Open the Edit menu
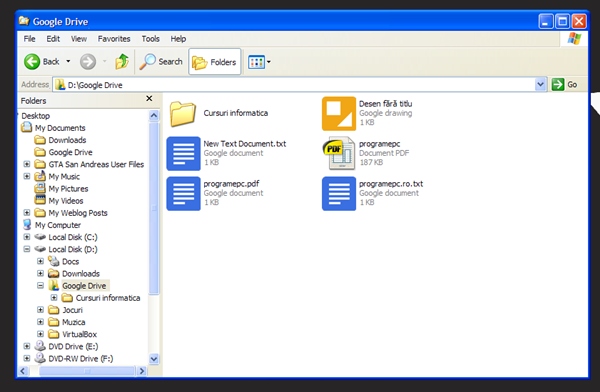Screen dimensions: 600x392 coord(53,39)
